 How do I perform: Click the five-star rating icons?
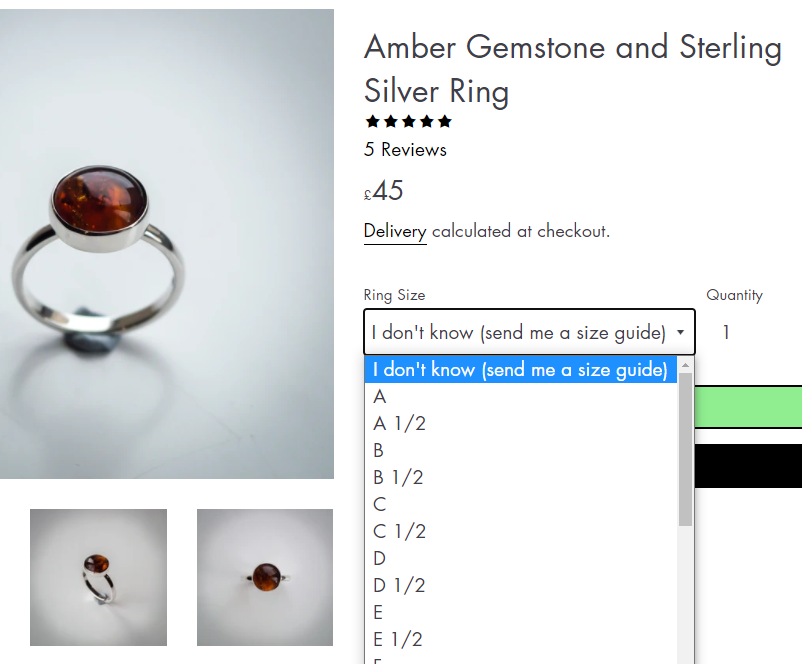(x=408, y=122)
